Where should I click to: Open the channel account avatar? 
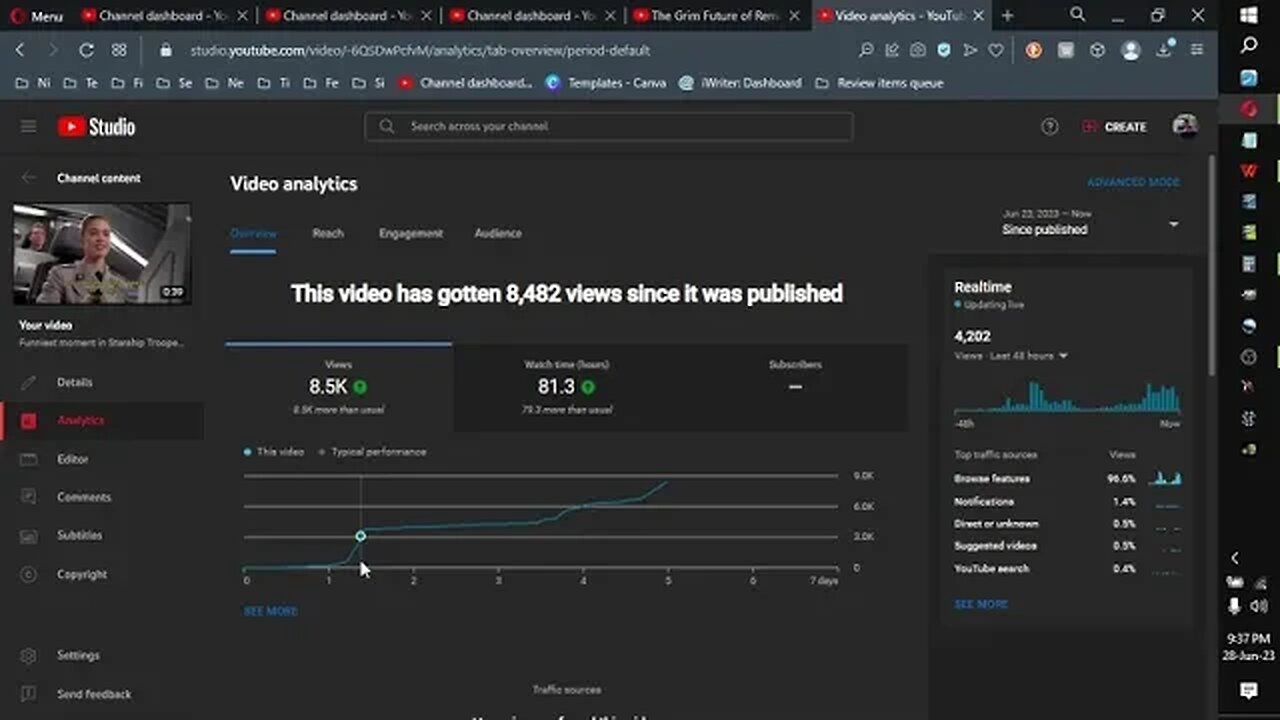pos(1185,126)
